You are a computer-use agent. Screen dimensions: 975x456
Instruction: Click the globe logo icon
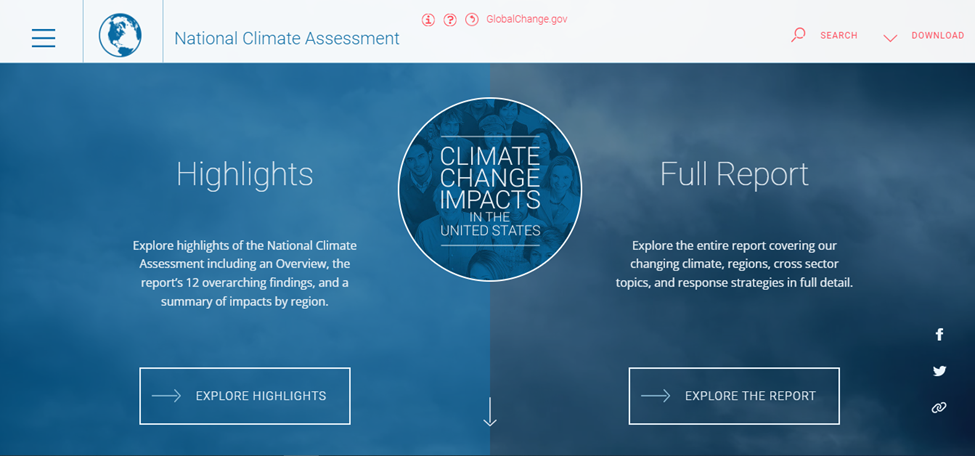coord(120,35)
